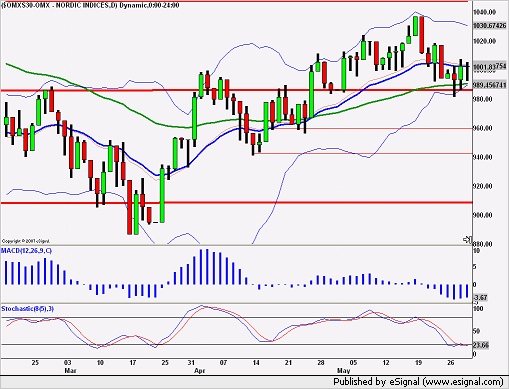
Task: Click the 14 date label
Action: [x=256, y=363]
